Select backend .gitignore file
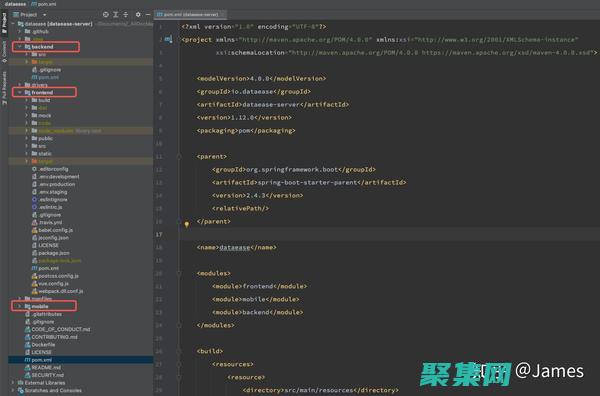Image resolution: width=600 pixels, height=396 pixels. (50, 70)
